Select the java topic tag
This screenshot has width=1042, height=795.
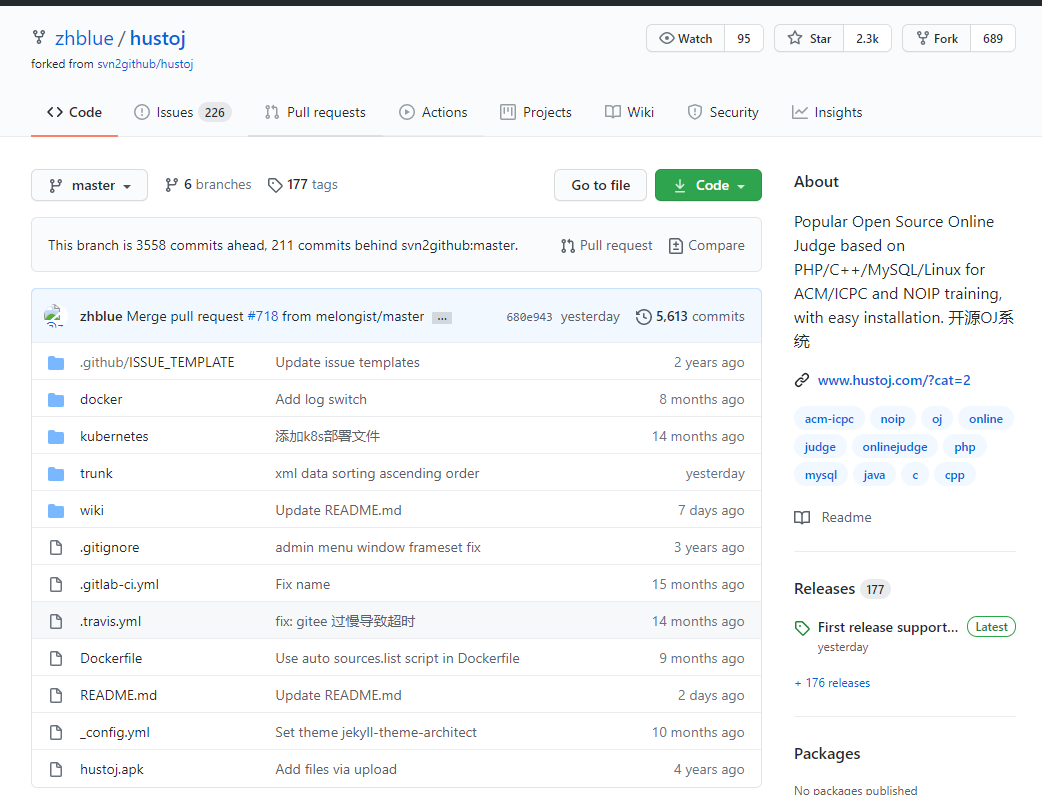[x=874, y=475]
